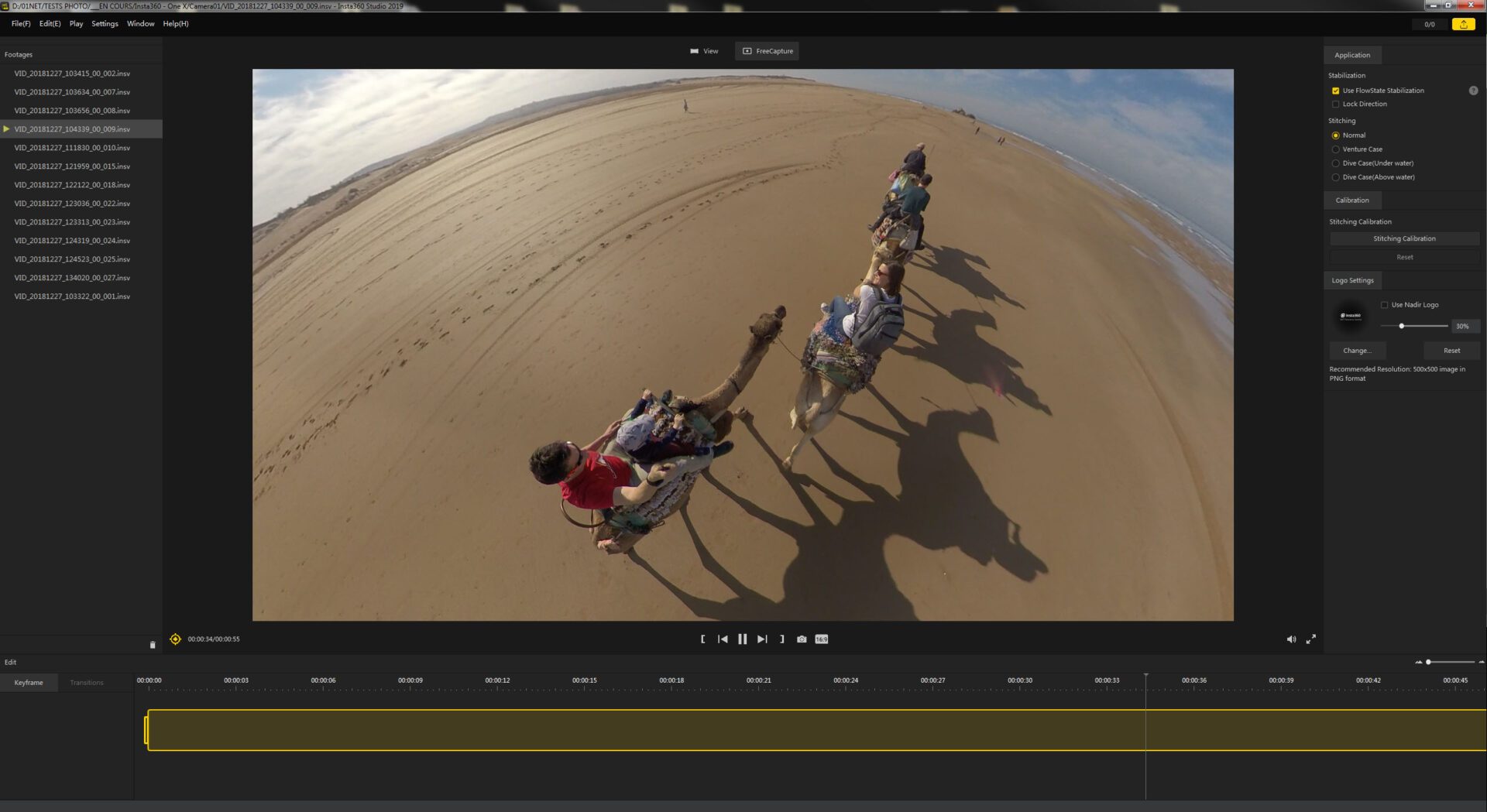Open the Play menu
This screenshot has width=1487, height=812.
tap(76, 24)
